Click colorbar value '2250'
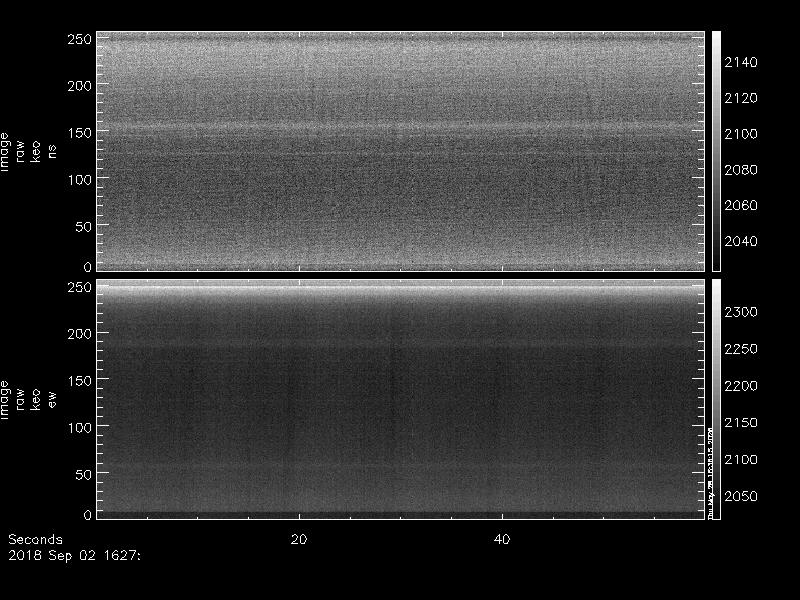Image resolution: width=800 pixels, height=600 pixels. [x=741, y=349]
